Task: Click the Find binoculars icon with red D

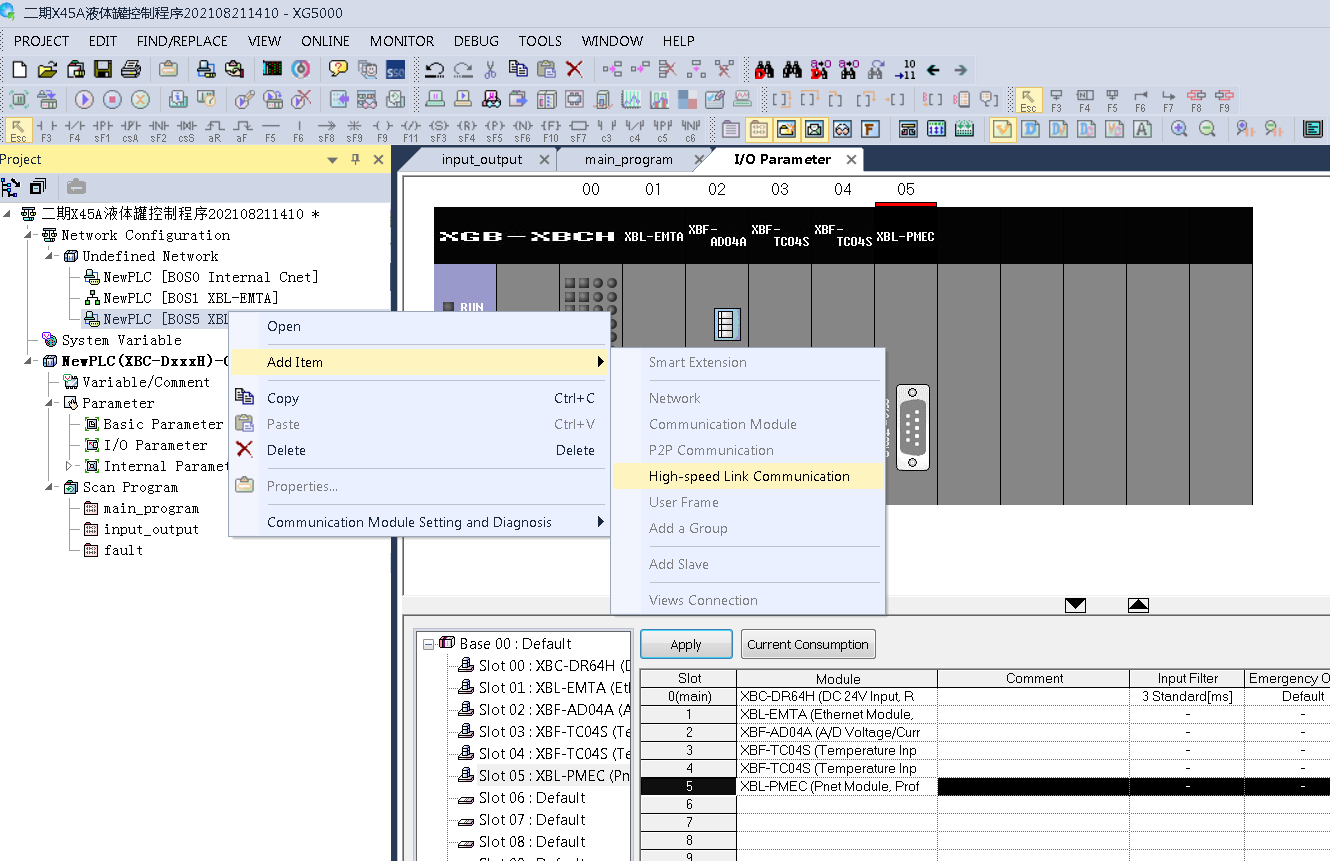Action: tap(765, 70)
